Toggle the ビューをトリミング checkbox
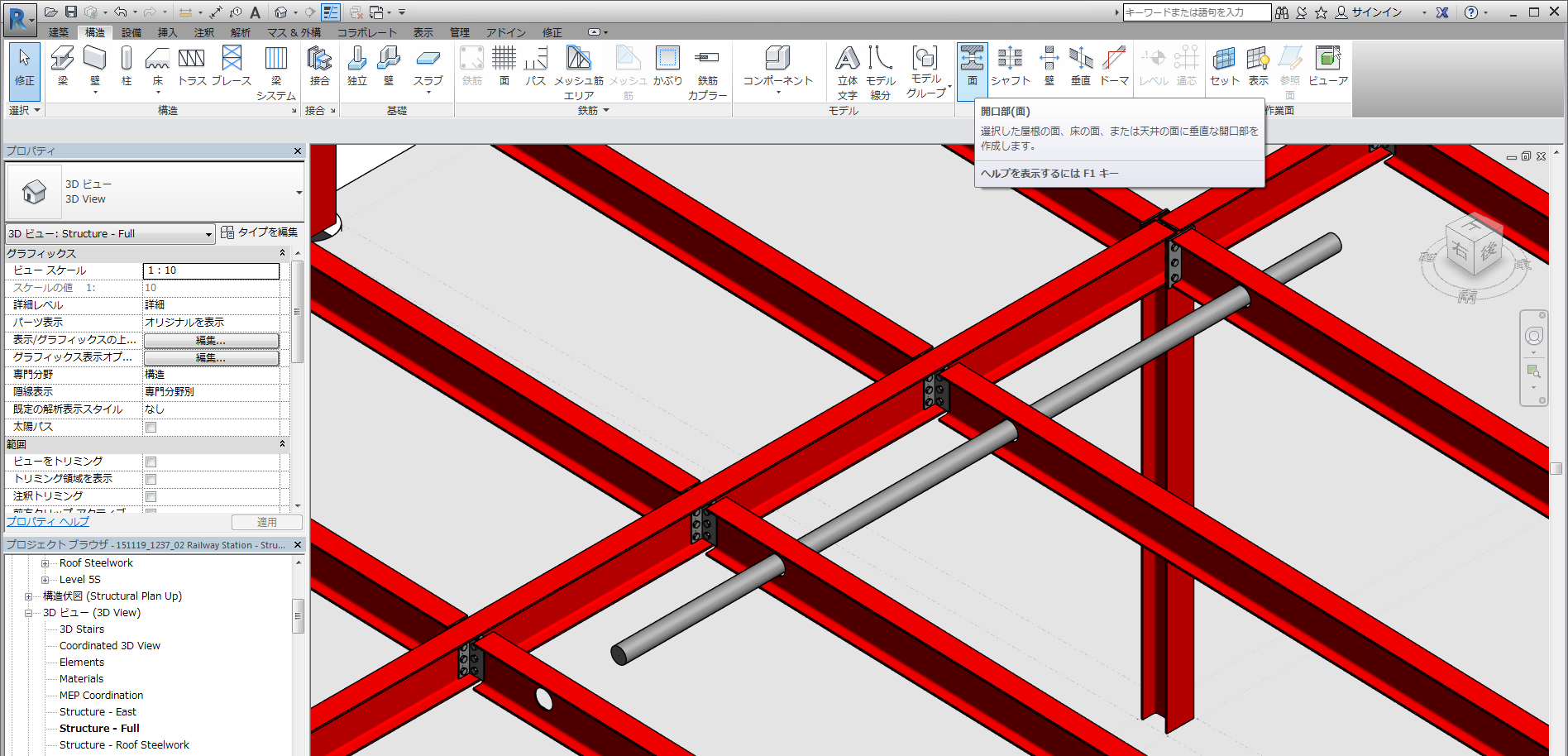Viewport: 1568px width, 756px height. (151, 462)
